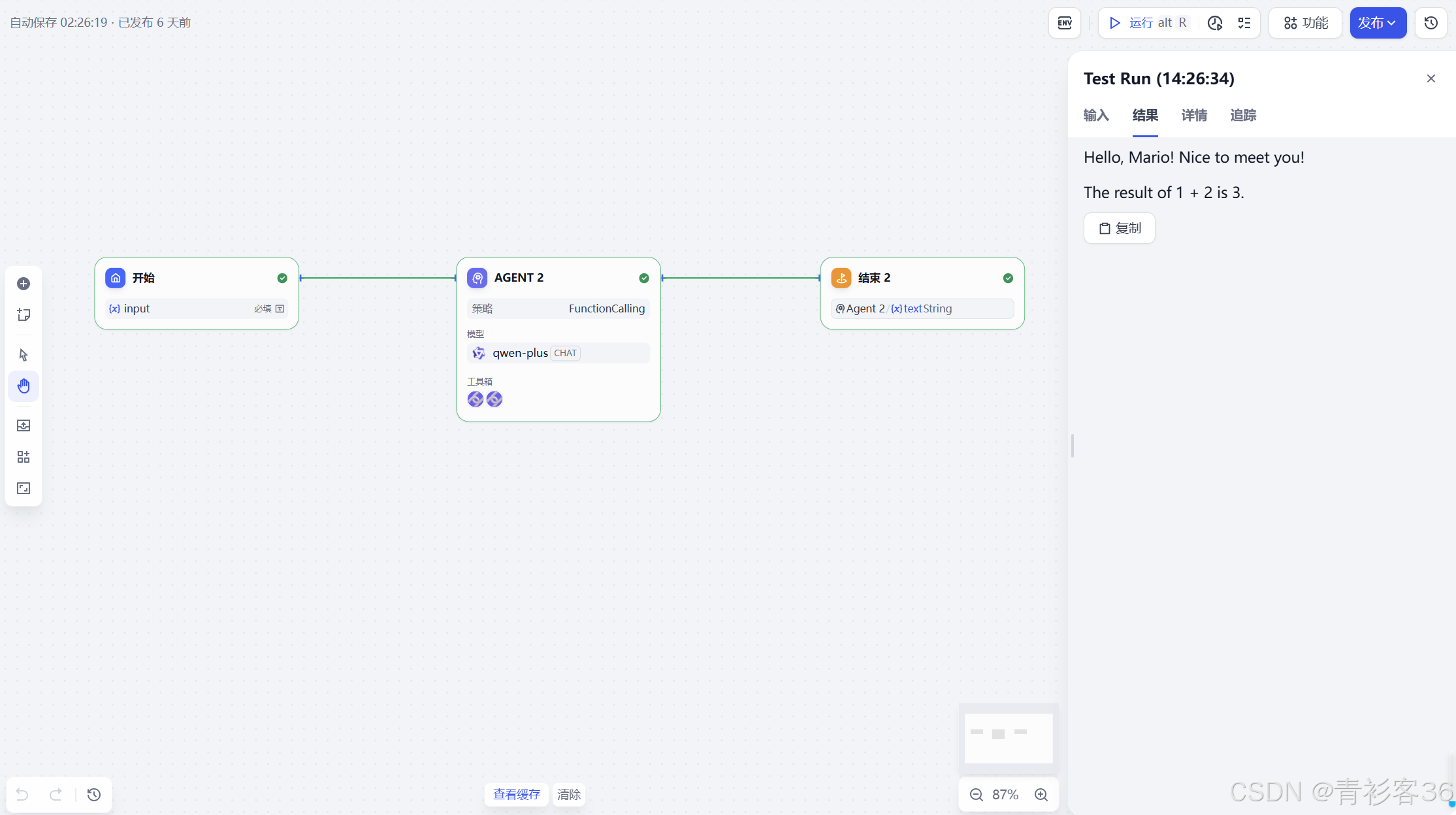
Task: Toggle maximize canvas icon
Action: click(24, 488)
